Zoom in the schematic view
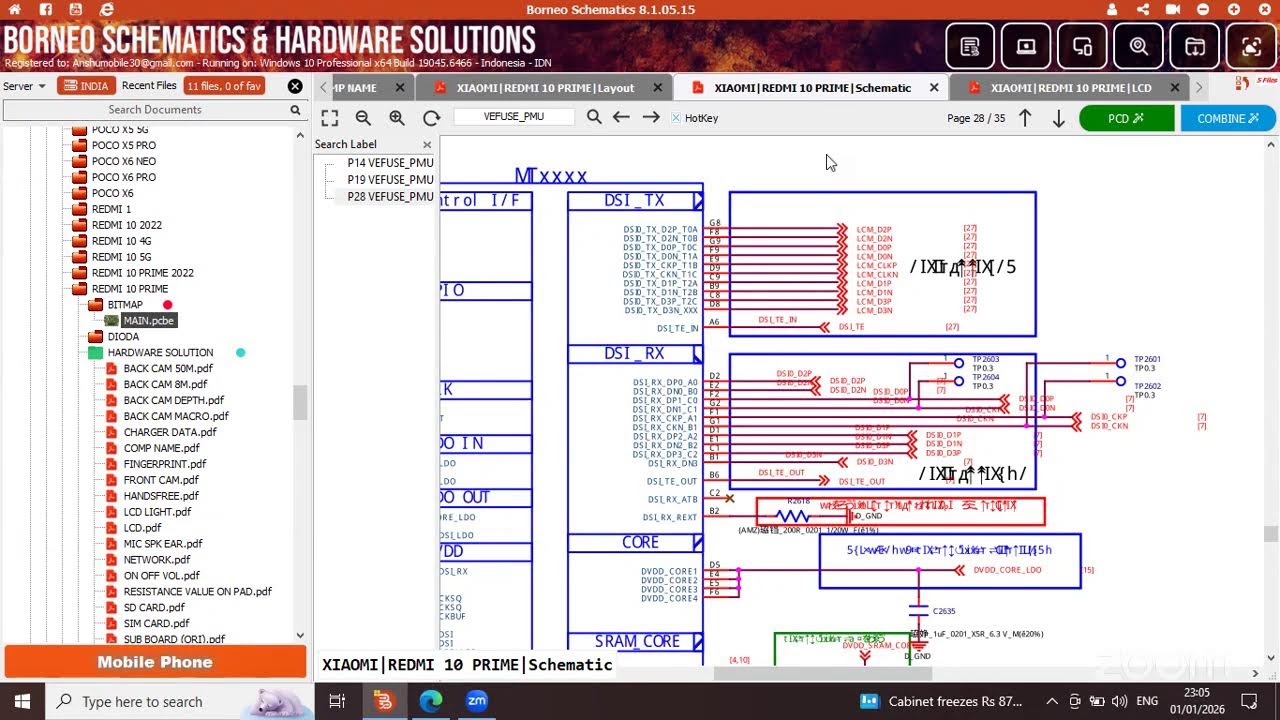The width and height of the screenshot is (1280, 720). [397, 118]
